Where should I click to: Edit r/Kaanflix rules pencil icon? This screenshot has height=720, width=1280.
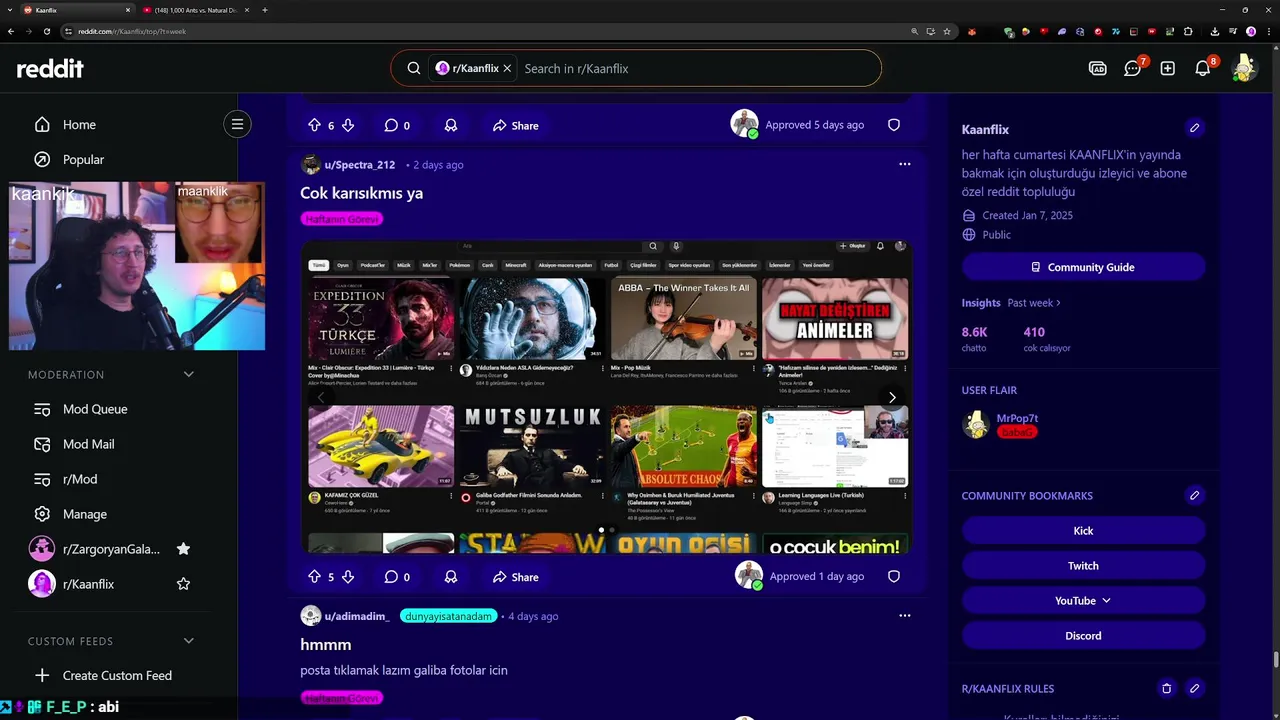click(x=1194, y=689)
